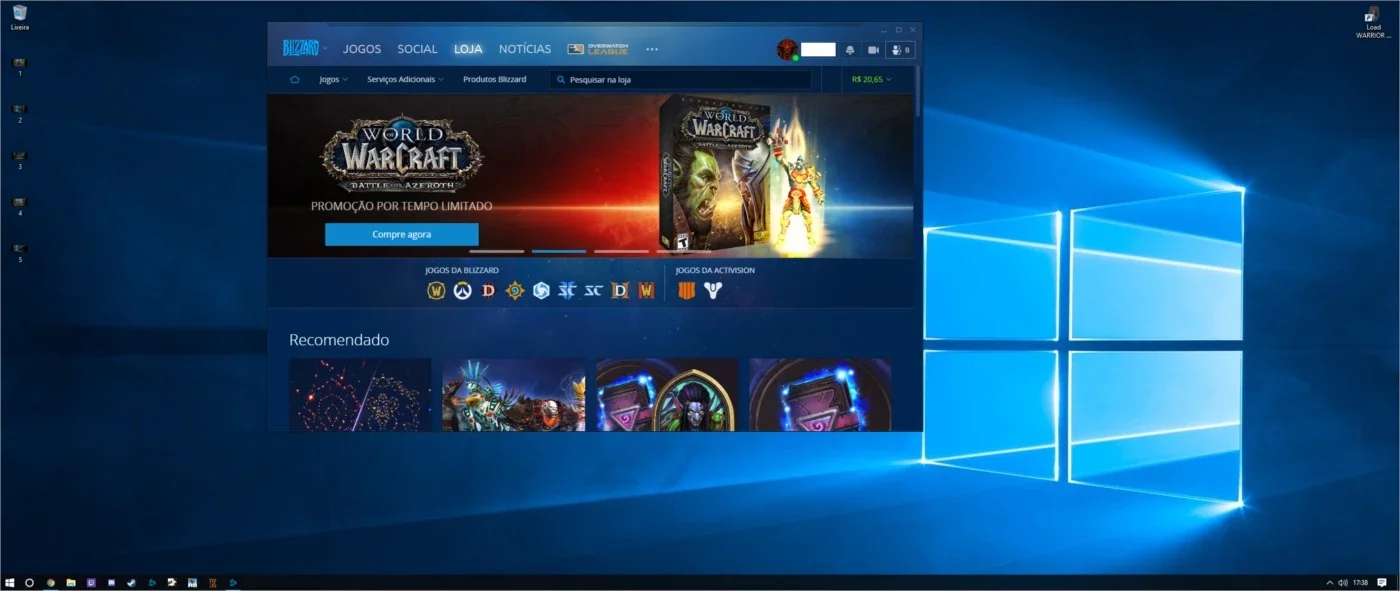Open the StarCraft II game icon
The height and width of the screenshot is (591, 1400).
pyautogui.click(x=567, y=290)
